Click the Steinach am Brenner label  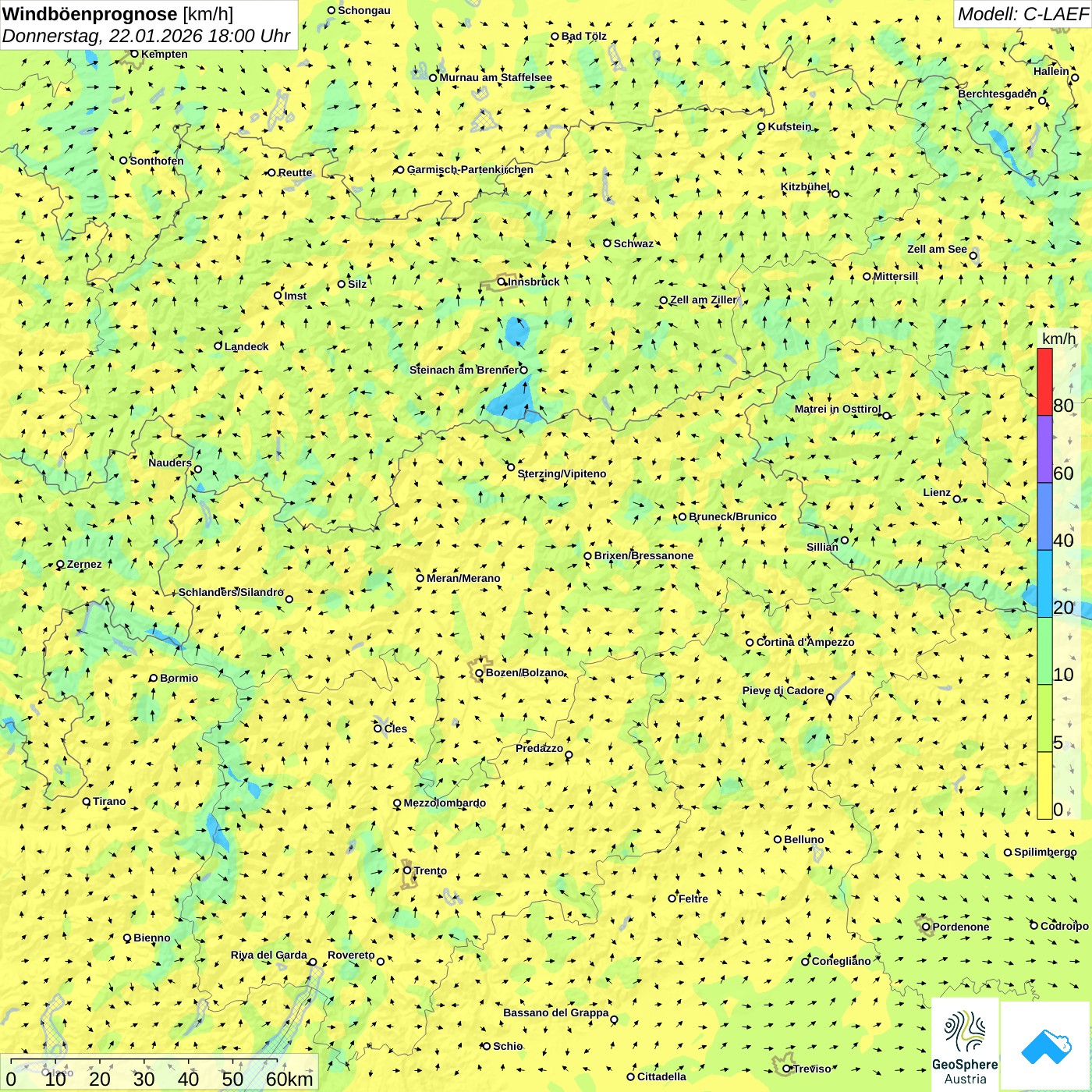(x=463, y=370)
